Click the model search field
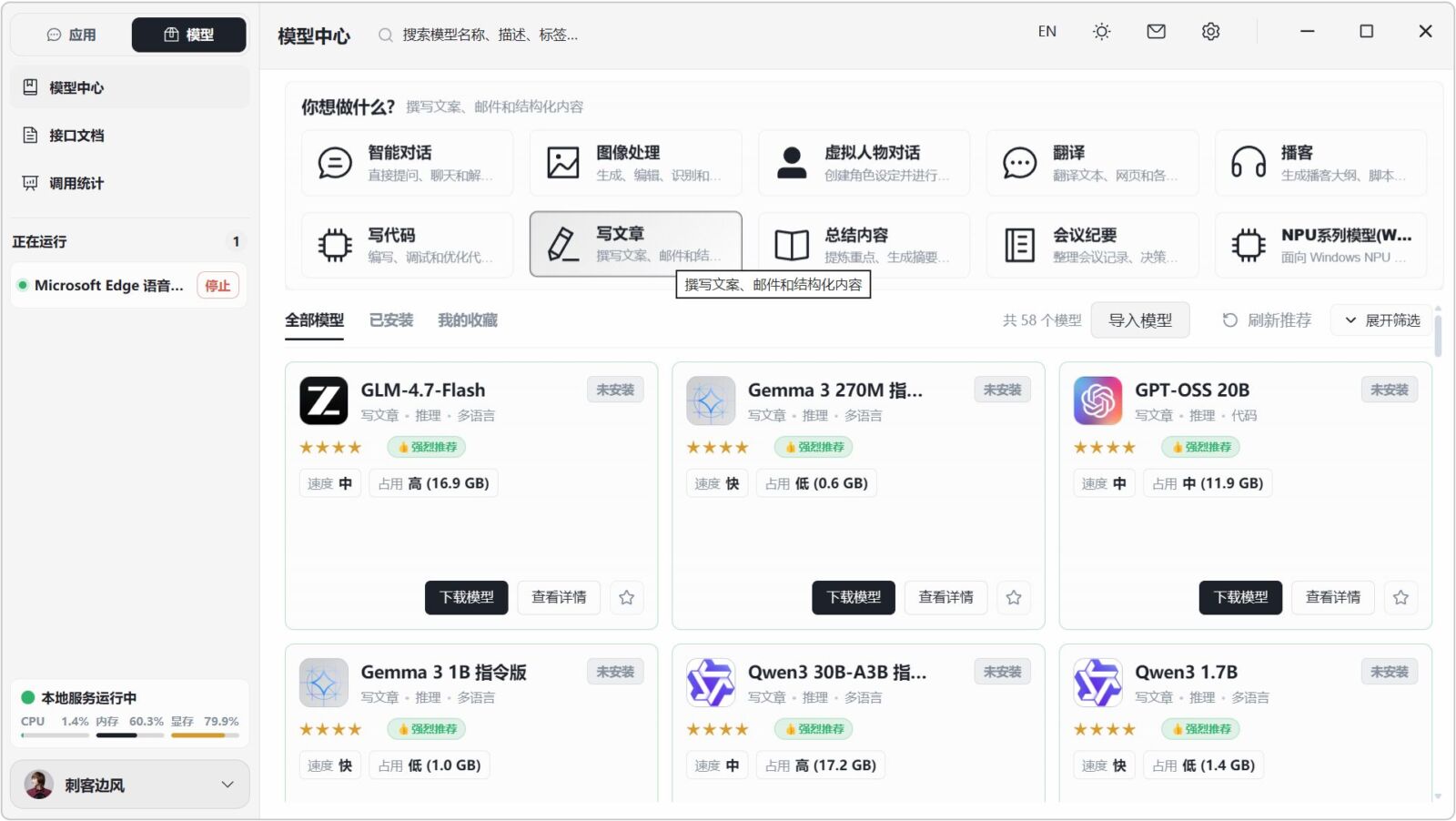 (x=490, y=35)
